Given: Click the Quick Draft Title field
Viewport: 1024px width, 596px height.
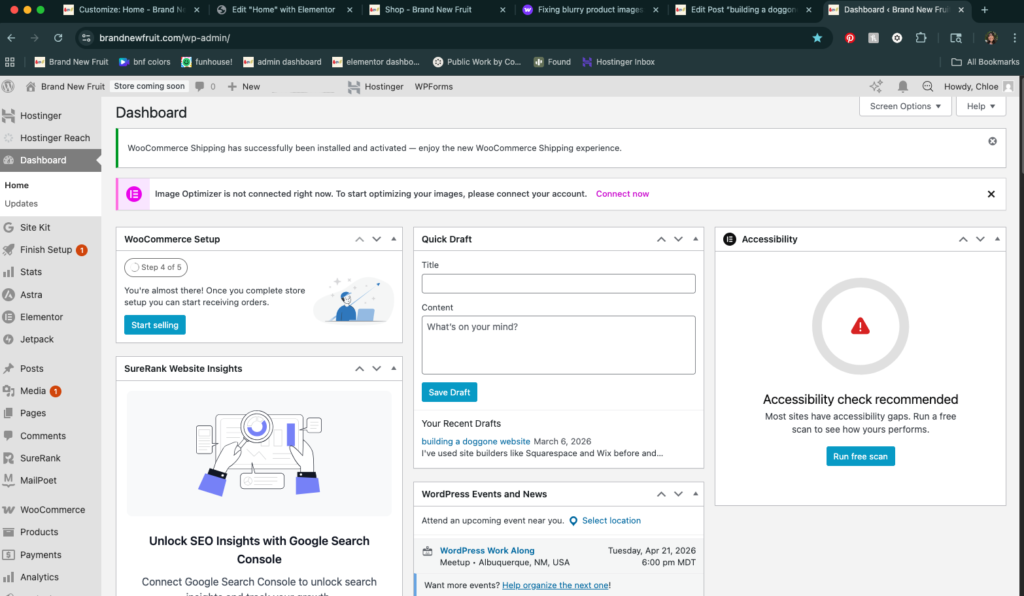Looking at the screenshot, I should click(558, 283).
